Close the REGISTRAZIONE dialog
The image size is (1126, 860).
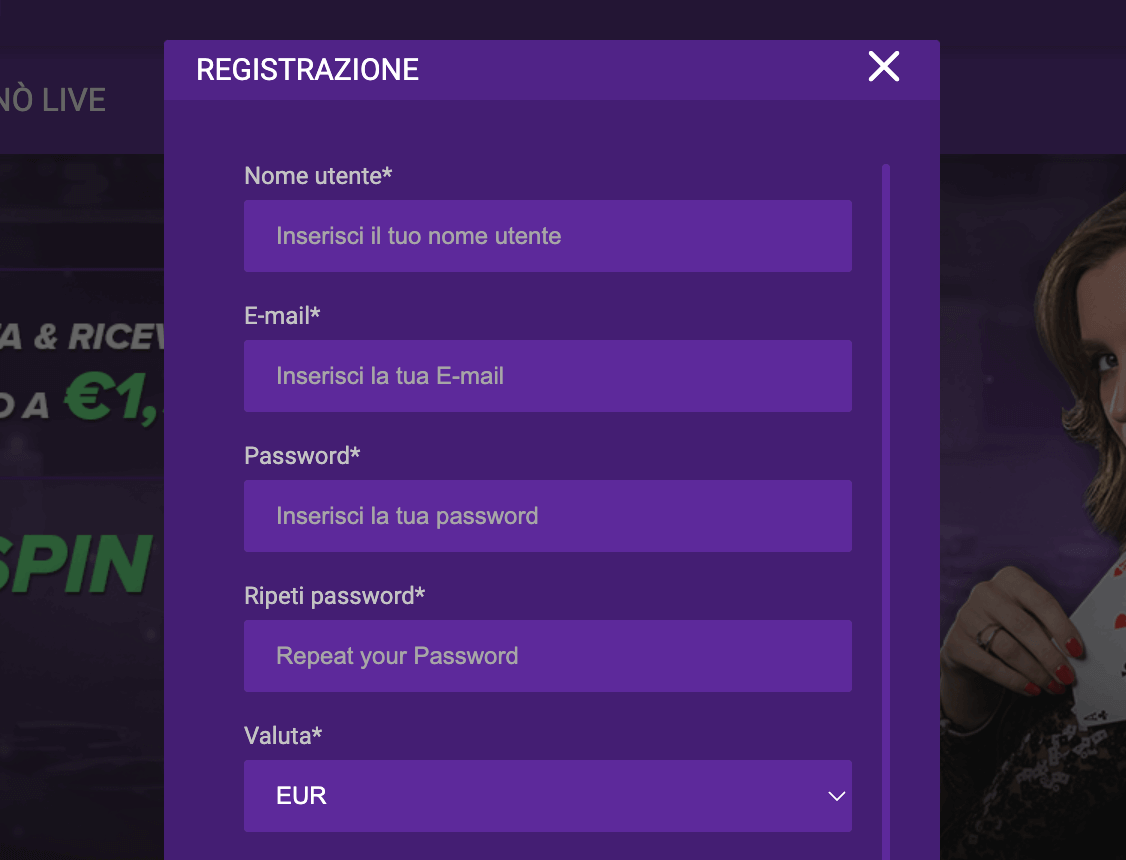884,67
